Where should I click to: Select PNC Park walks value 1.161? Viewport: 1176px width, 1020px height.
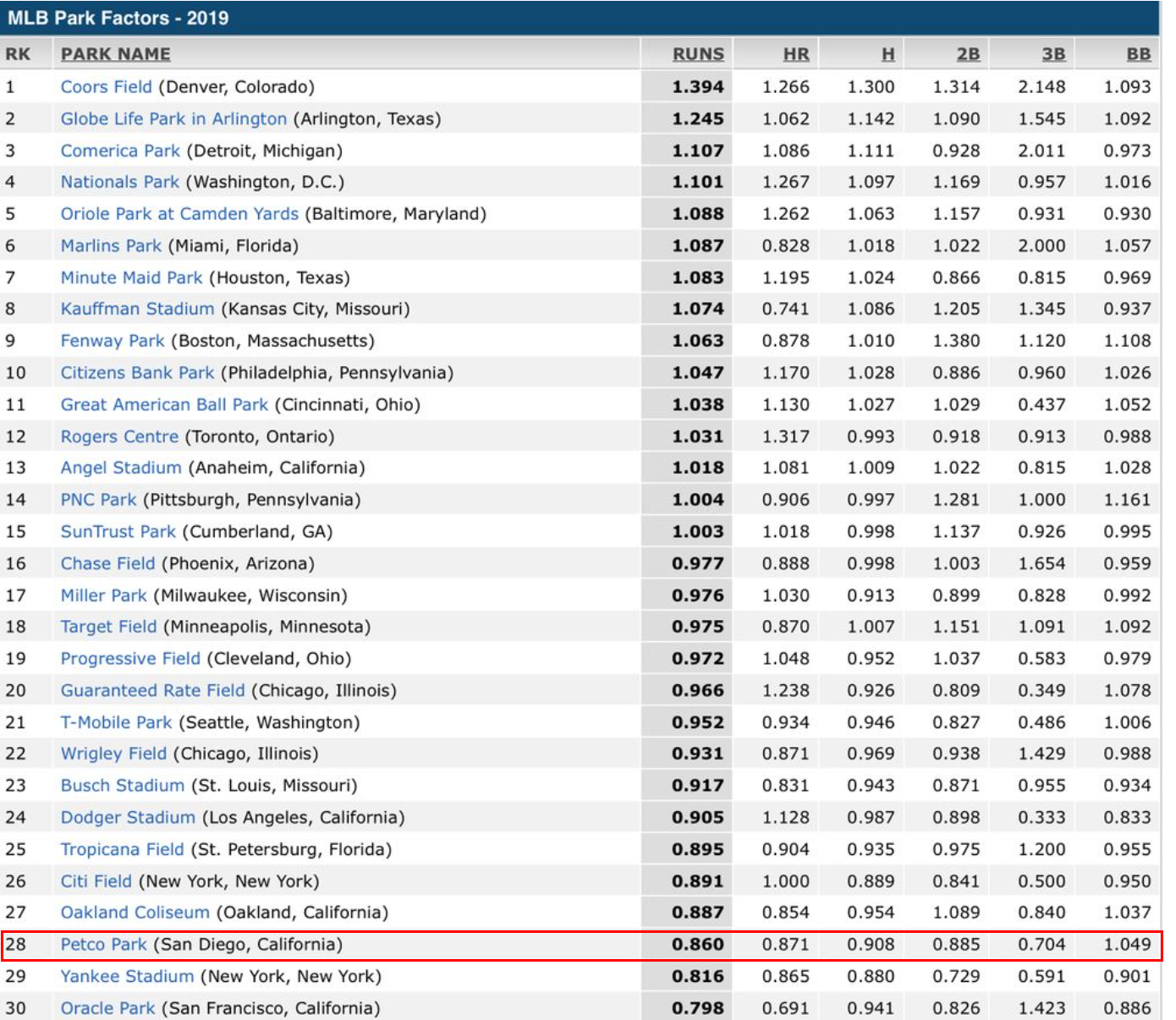click(1127, 500)
